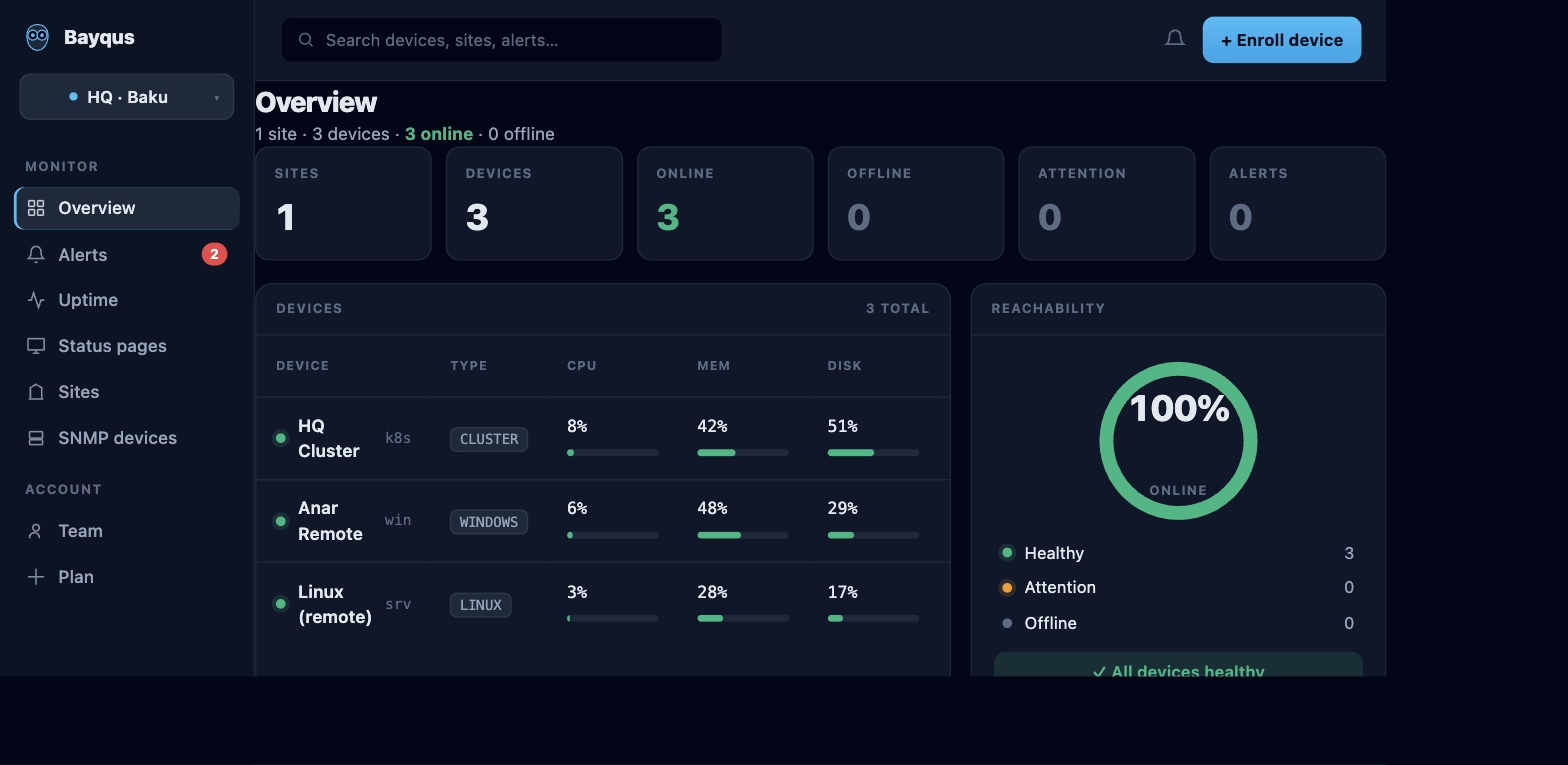
Task: Open the HQ · Baku site selector dropdown
Action: click(127, 97)
